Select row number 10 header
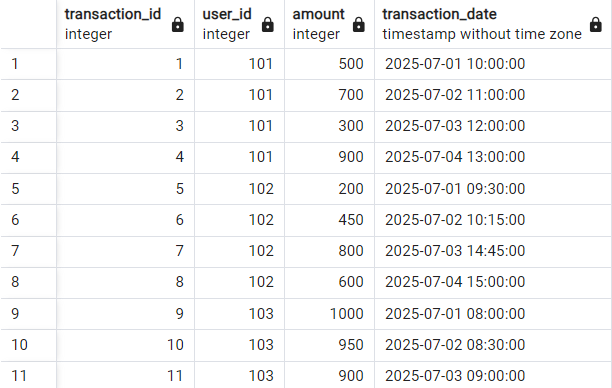 click(x=28, y=345)
